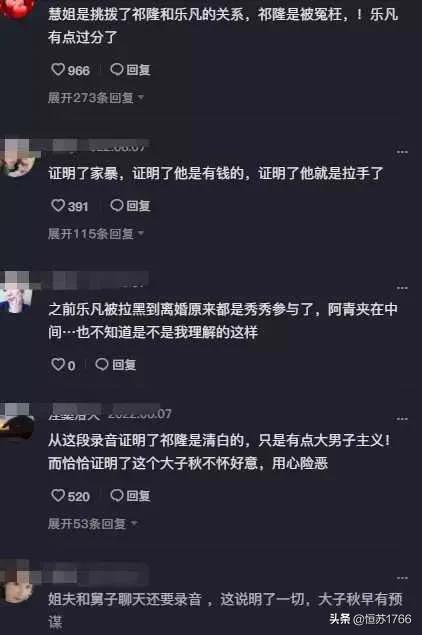Open avatar of 秀秀 comment author
422x635 pixels.
(16, 292)
